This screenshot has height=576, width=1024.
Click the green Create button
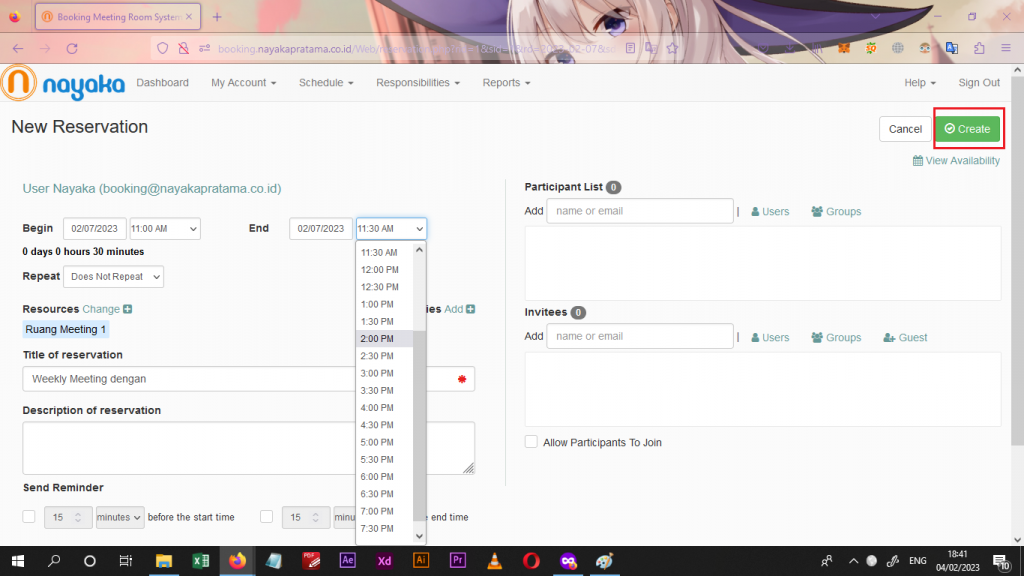968,129
